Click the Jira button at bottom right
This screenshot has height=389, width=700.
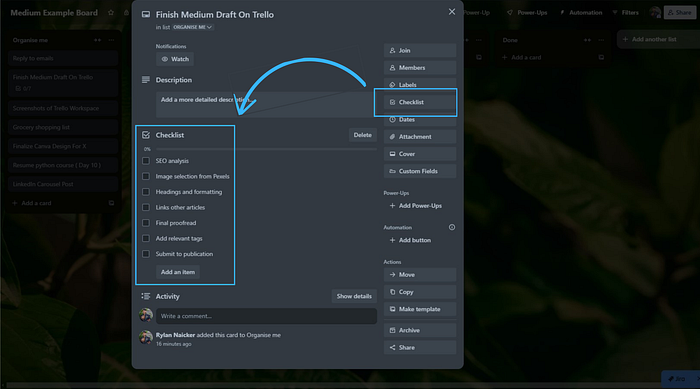point(677,379)
